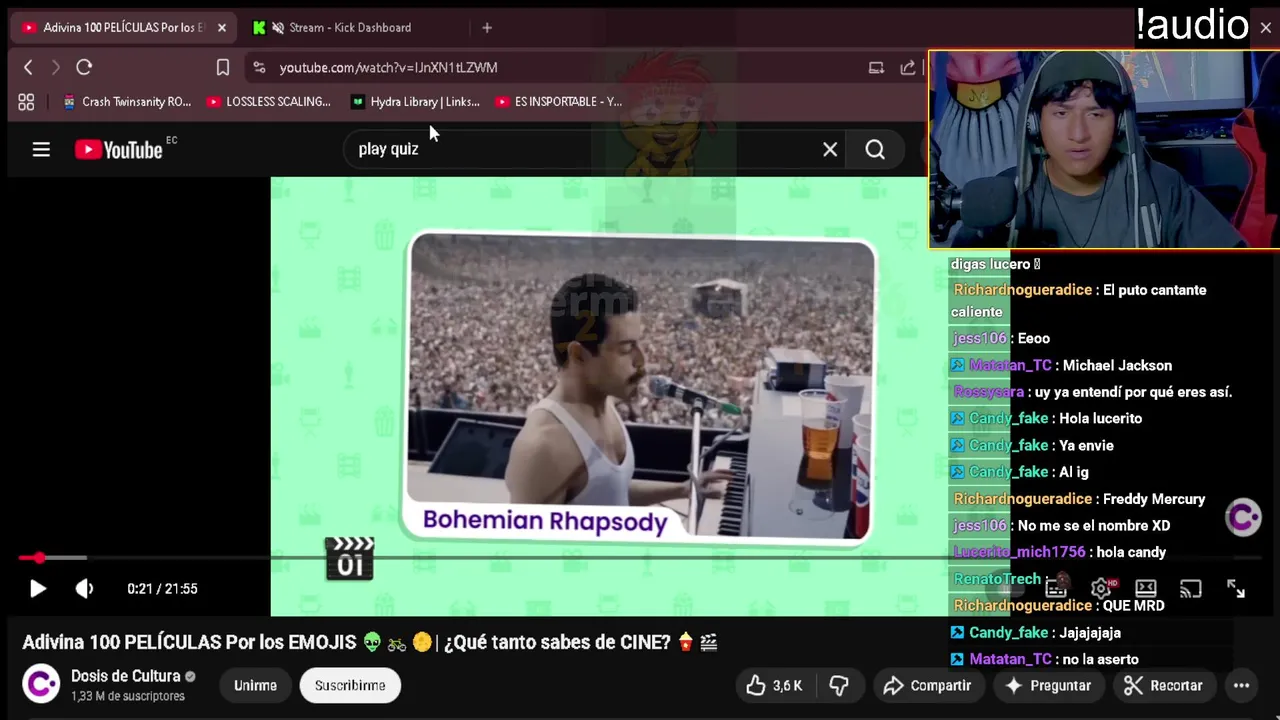
Task: Reload the YouTube page
Action: tap(84, 67)
